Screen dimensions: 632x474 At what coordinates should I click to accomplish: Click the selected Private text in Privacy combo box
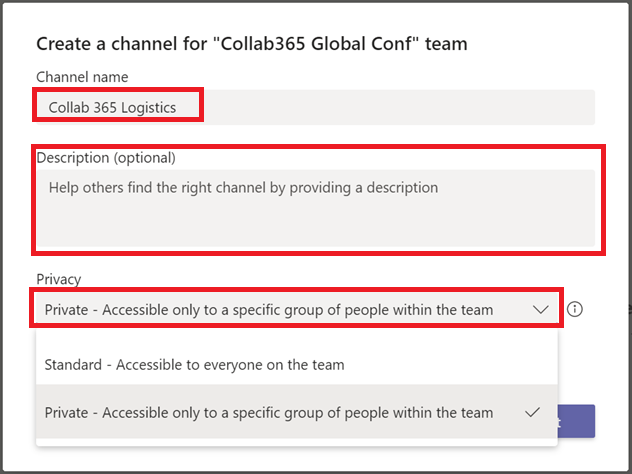click(269, 310)
